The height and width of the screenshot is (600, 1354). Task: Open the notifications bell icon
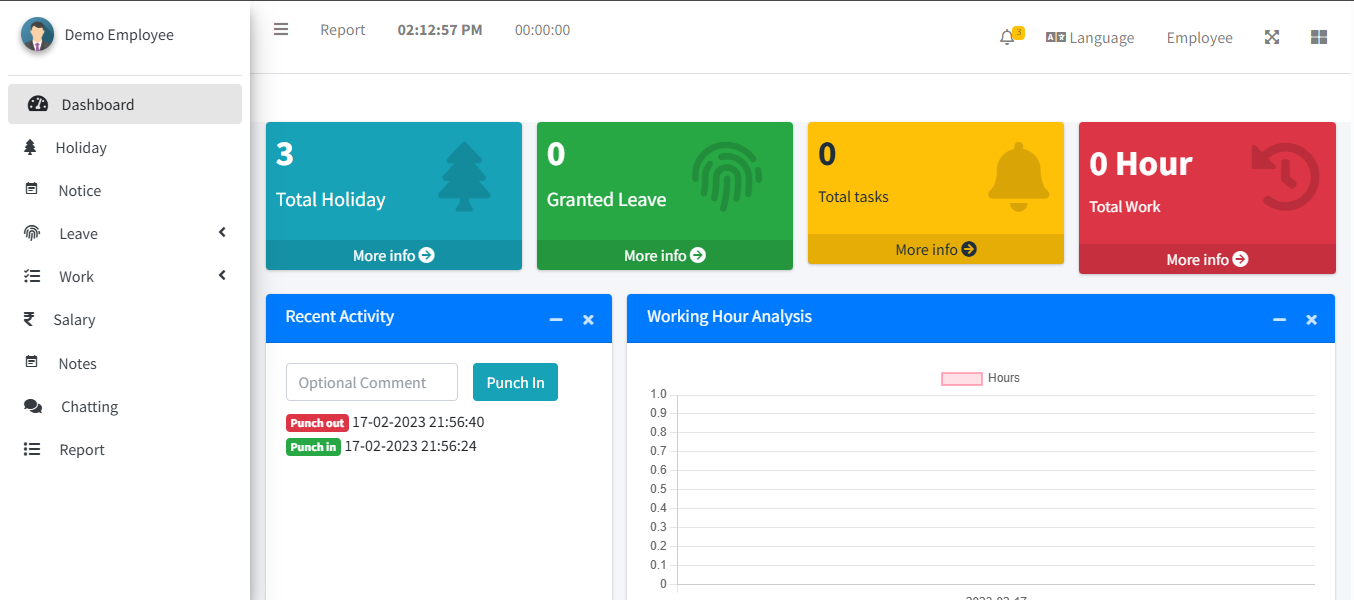pos(1007,38)
